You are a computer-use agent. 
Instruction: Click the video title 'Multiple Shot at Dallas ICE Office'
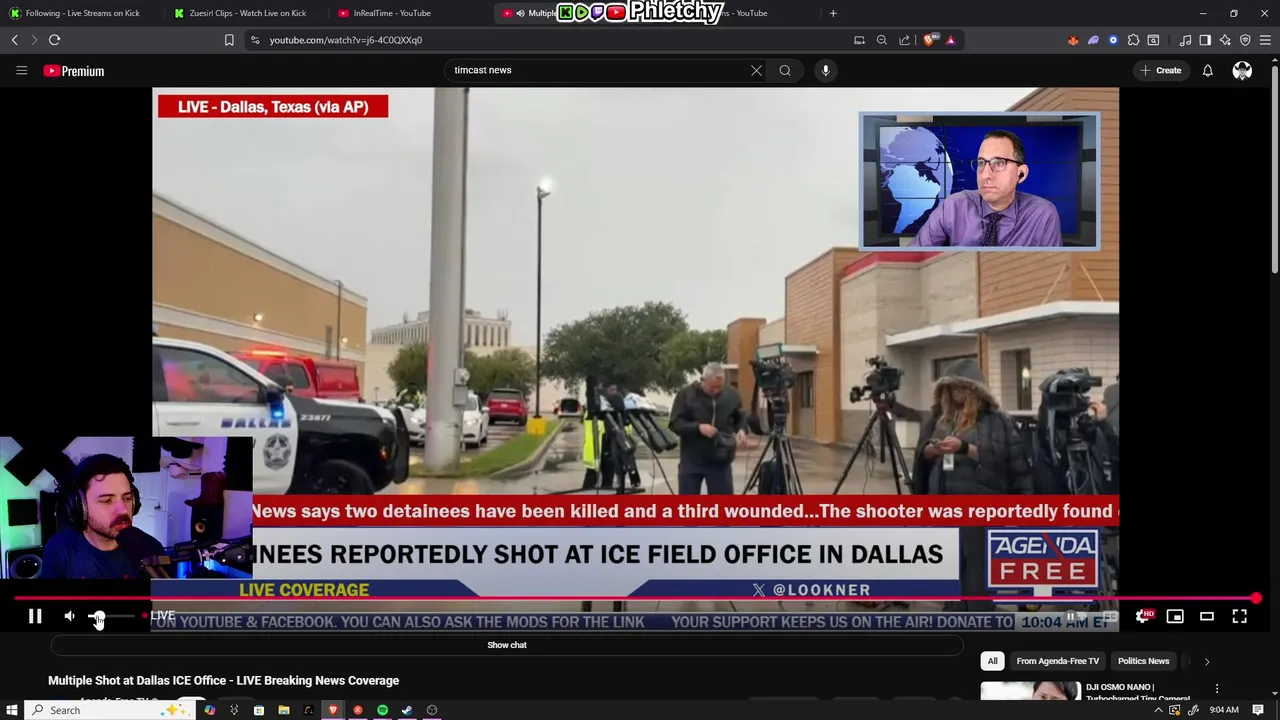[x=224, y=680]
